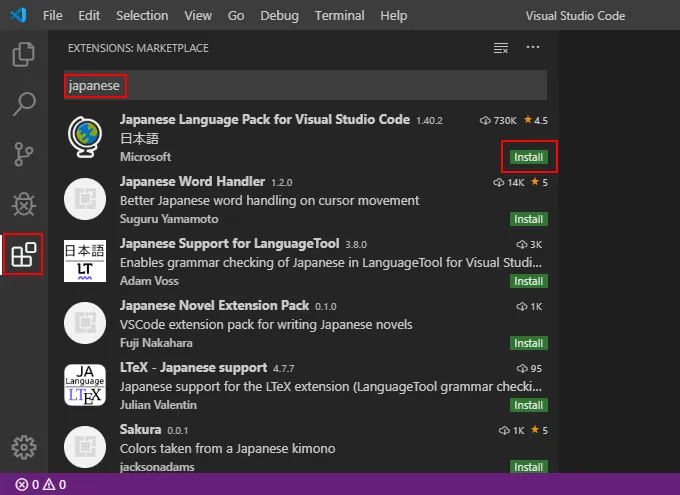Open the Go menu
This screenshot has height=495, width=680.
pos(236,16)
